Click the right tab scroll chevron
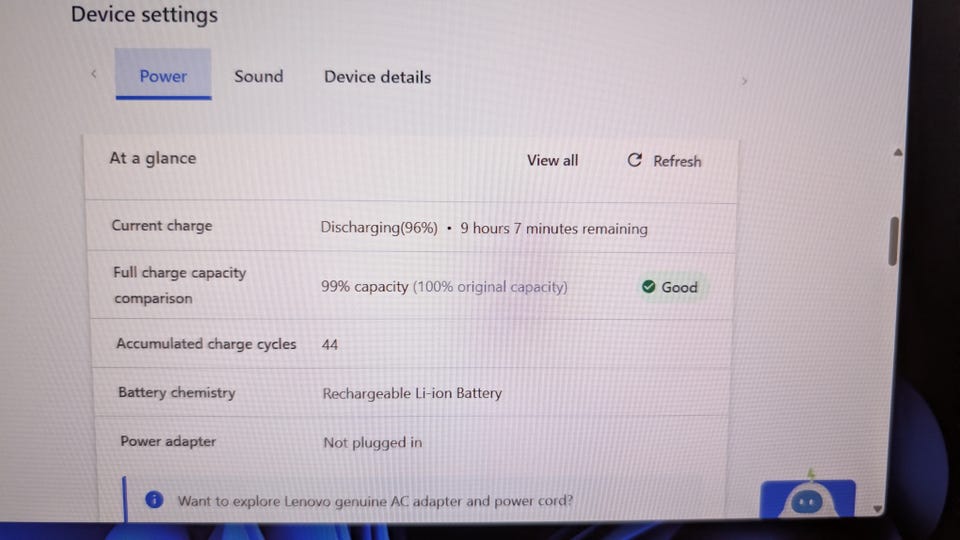Viewport: 960px width, 540px height. tap(744, 81)
